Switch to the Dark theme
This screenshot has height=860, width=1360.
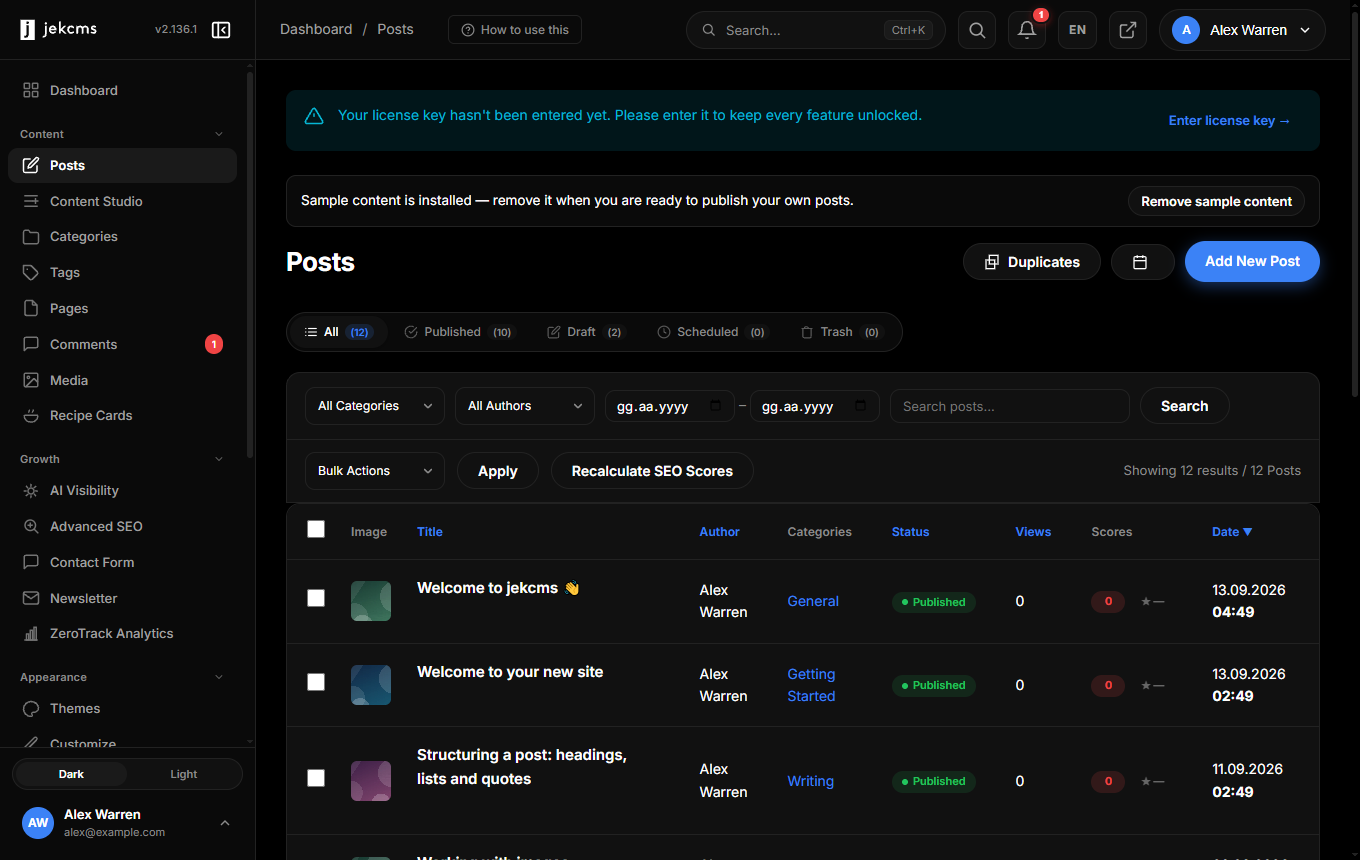tap(71, 774)
